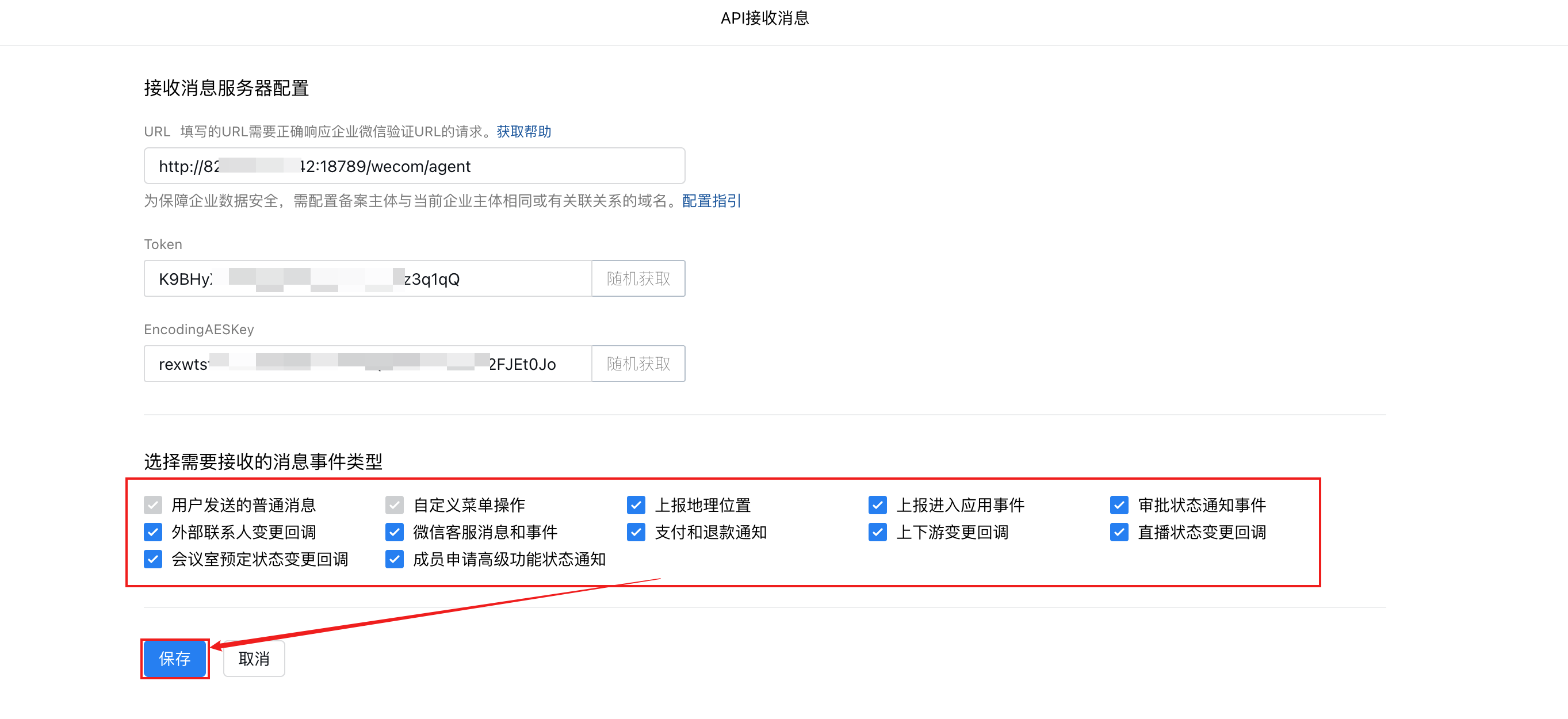Uncheck 直播状态变更回调 checkbox

point(1119,532)
